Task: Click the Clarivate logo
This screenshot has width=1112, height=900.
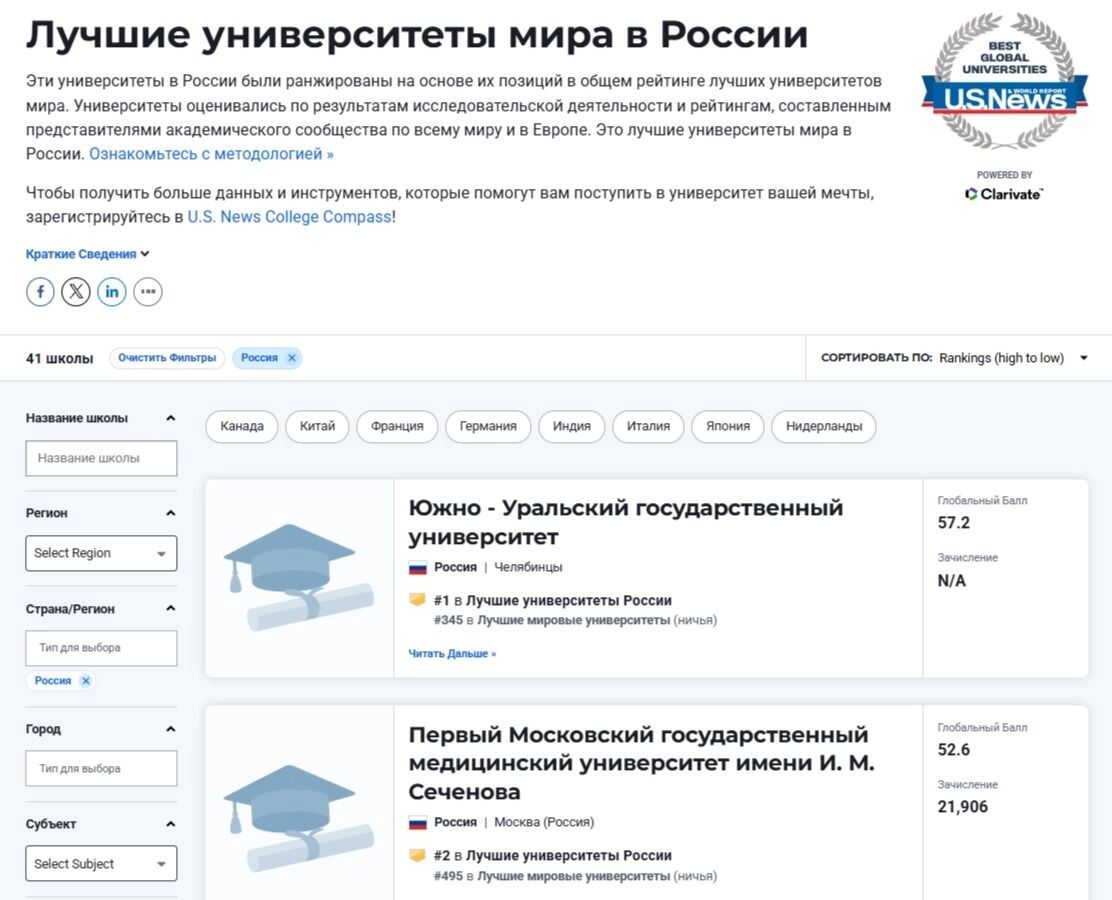Action: pos(1004,194)
